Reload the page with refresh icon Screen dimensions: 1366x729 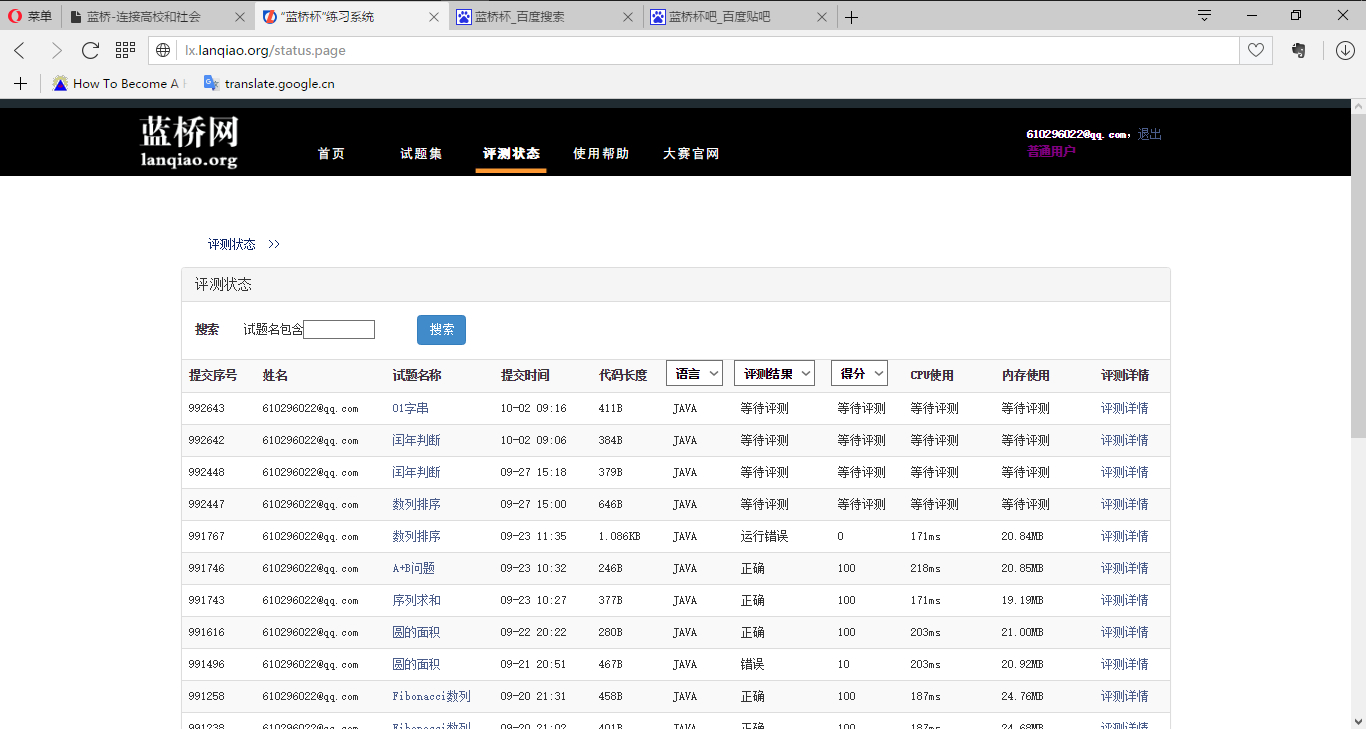(x=90, y=51)
